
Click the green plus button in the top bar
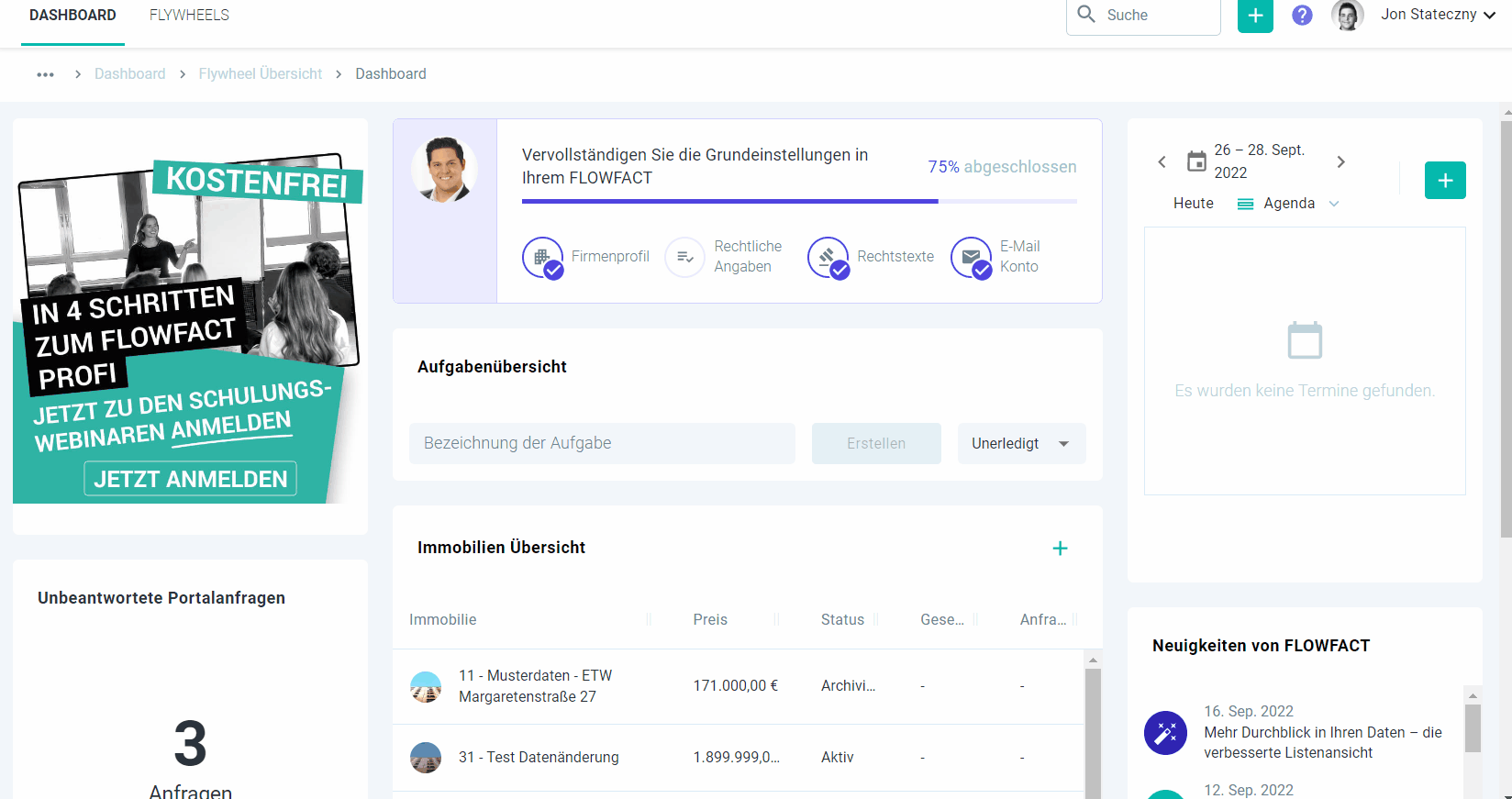(x=1255, y=16)
